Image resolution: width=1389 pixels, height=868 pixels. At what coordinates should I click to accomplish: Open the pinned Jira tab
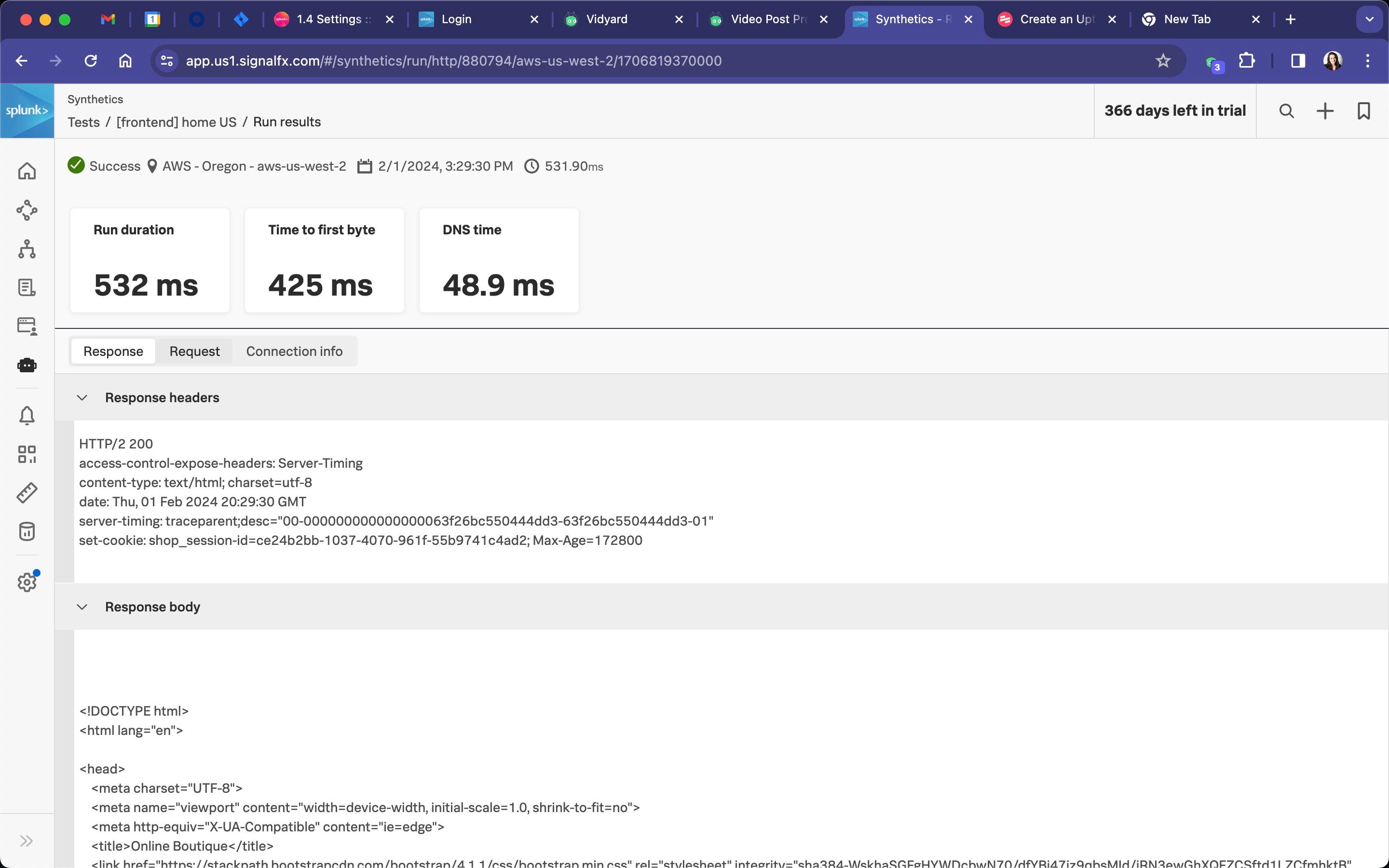(241, 19)
